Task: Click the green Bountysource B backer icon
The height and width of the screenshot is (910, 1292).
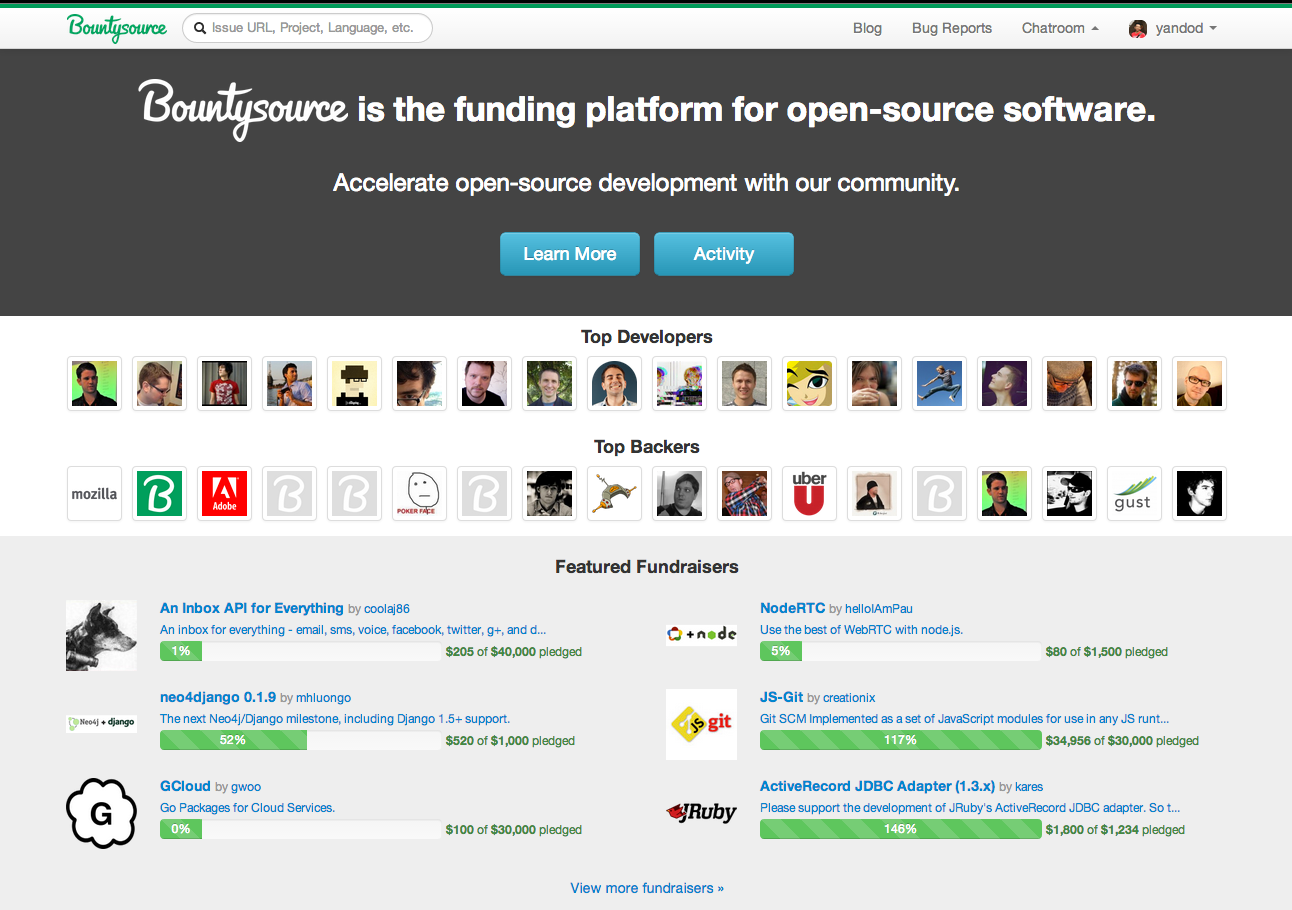Action: pyautogui.click(x=159, y=494)
